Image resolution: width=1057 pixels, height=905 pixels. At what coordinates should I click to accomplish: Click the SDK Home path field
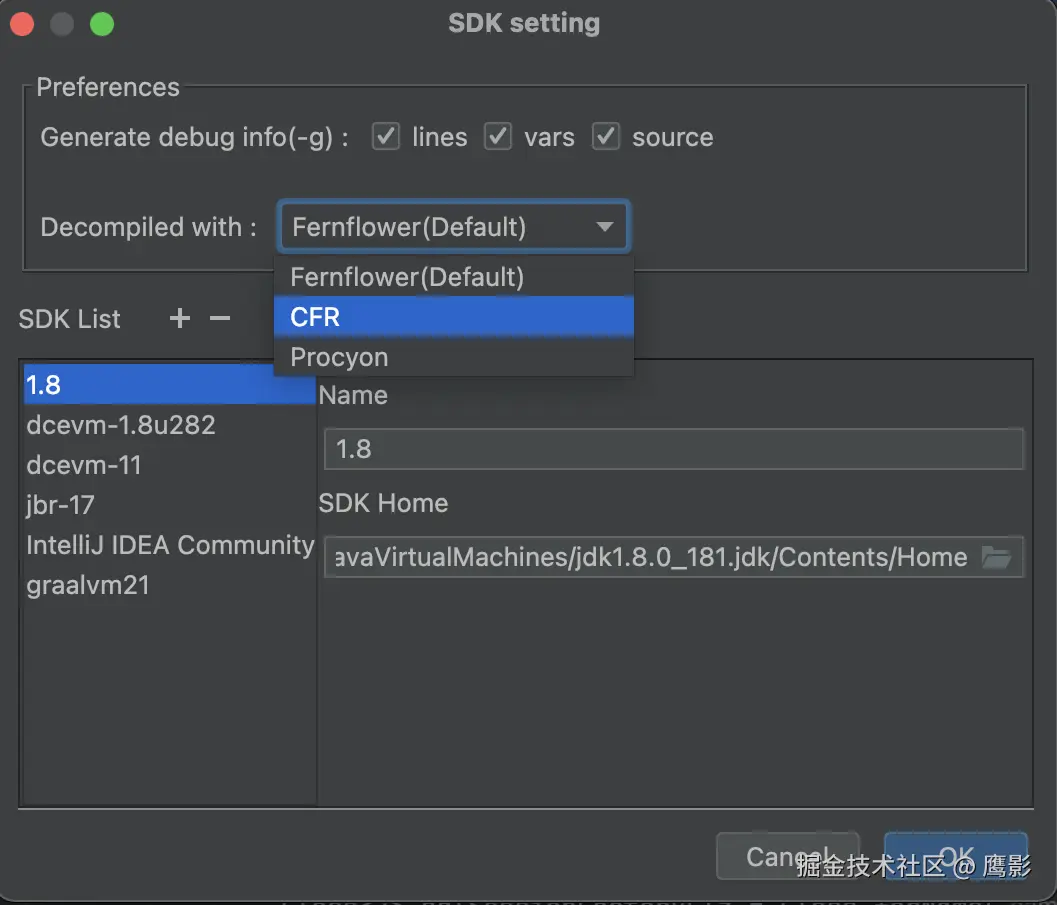click(x=650, y=557)
